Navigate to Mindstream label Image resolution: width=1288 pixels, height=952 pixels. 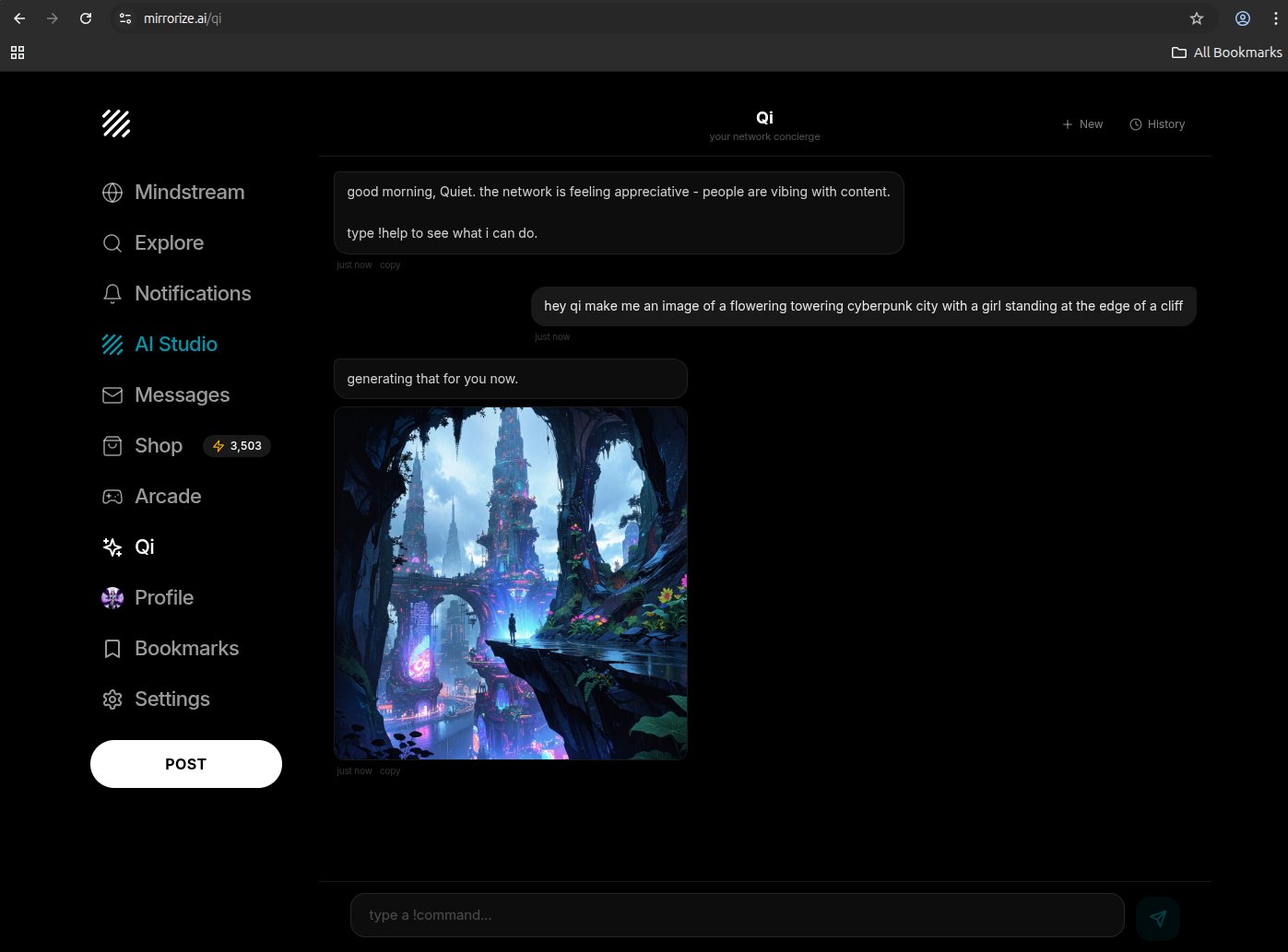tap(190, 193)
